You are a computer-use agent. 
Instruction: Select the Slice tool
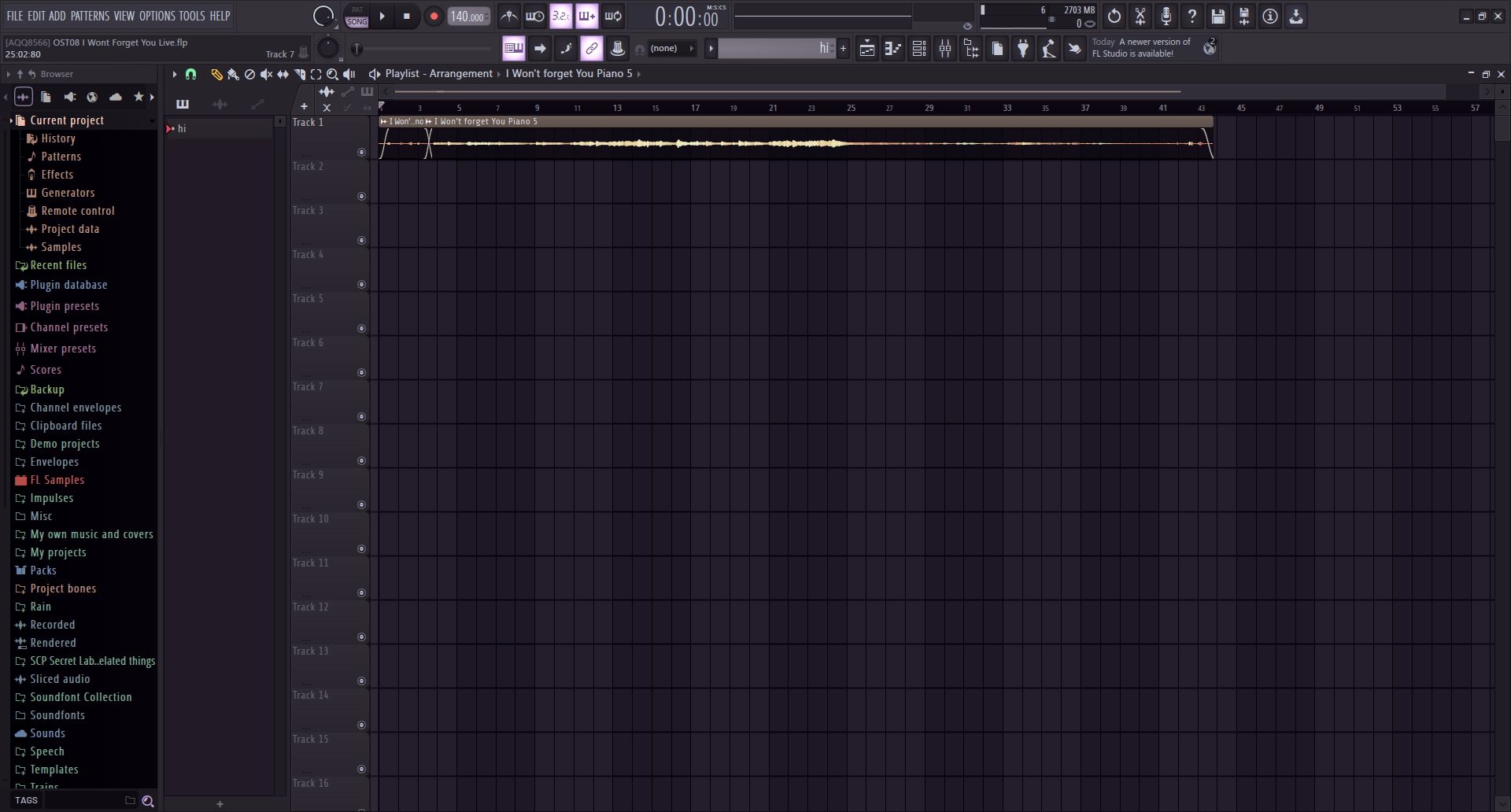pos(299,74)
